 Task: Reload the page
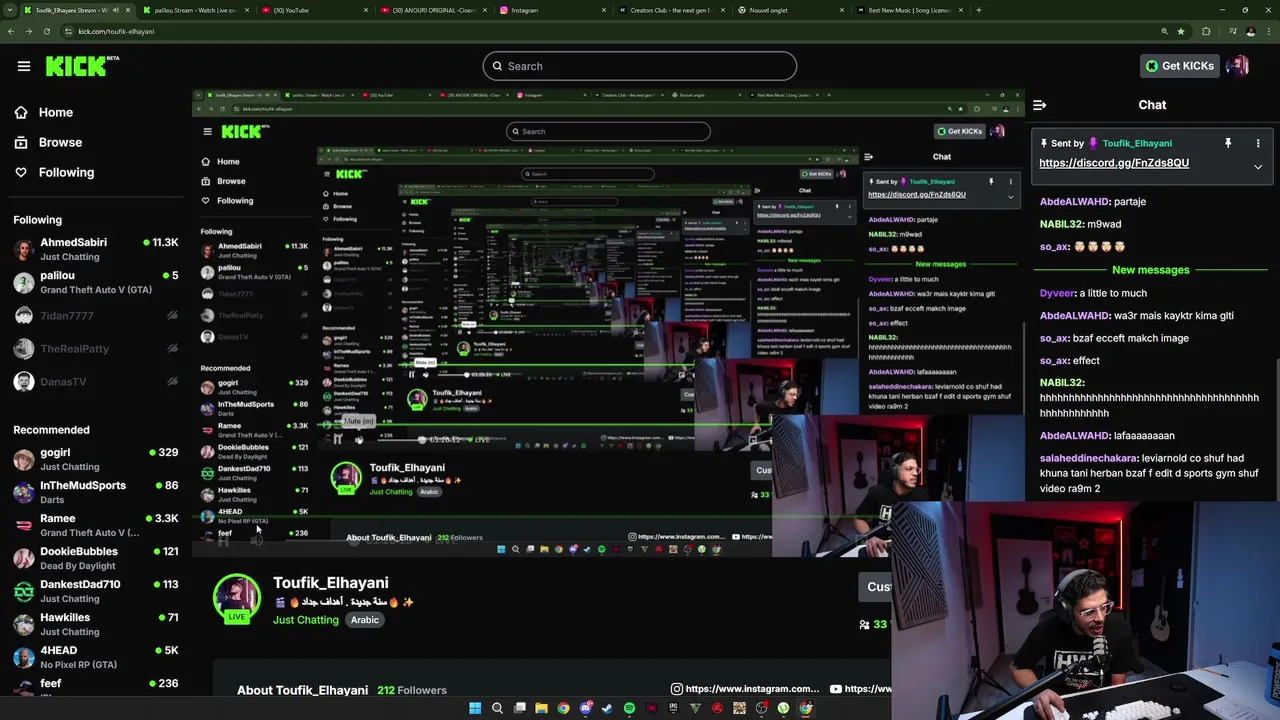(x=46, y=31)
